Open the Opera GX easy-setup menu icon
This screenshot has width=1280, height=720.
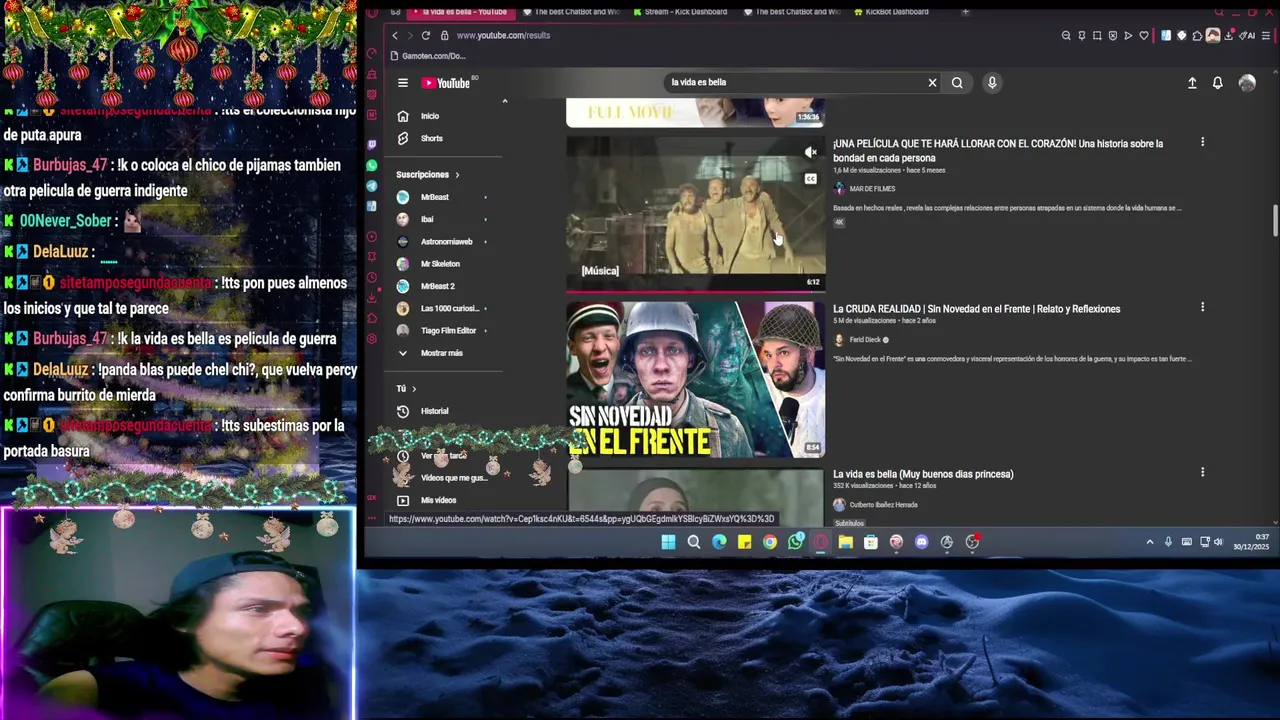click(1265, 35)
